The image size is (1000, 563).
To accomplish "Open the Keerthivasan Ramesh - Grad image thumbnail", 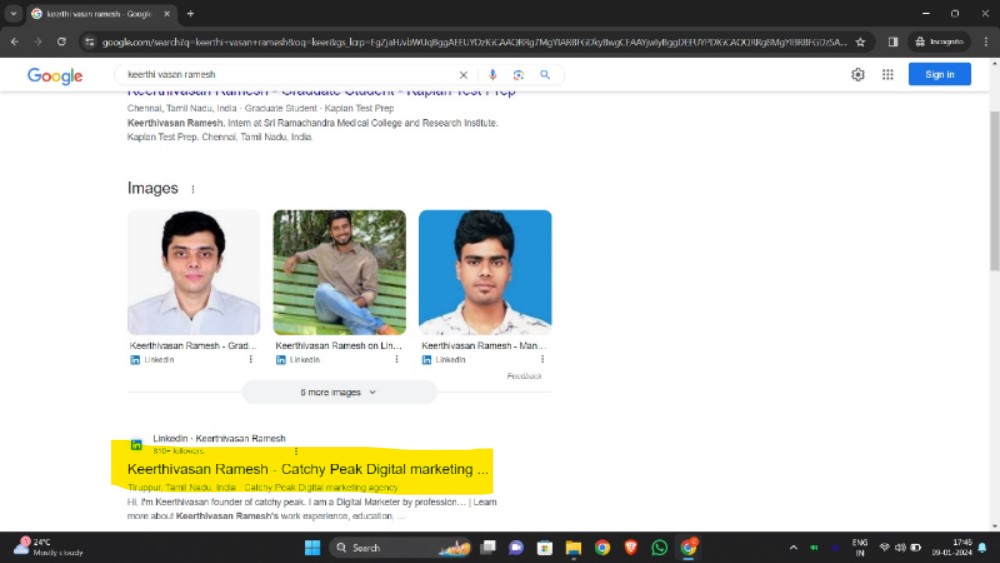I will click(194, 272).
